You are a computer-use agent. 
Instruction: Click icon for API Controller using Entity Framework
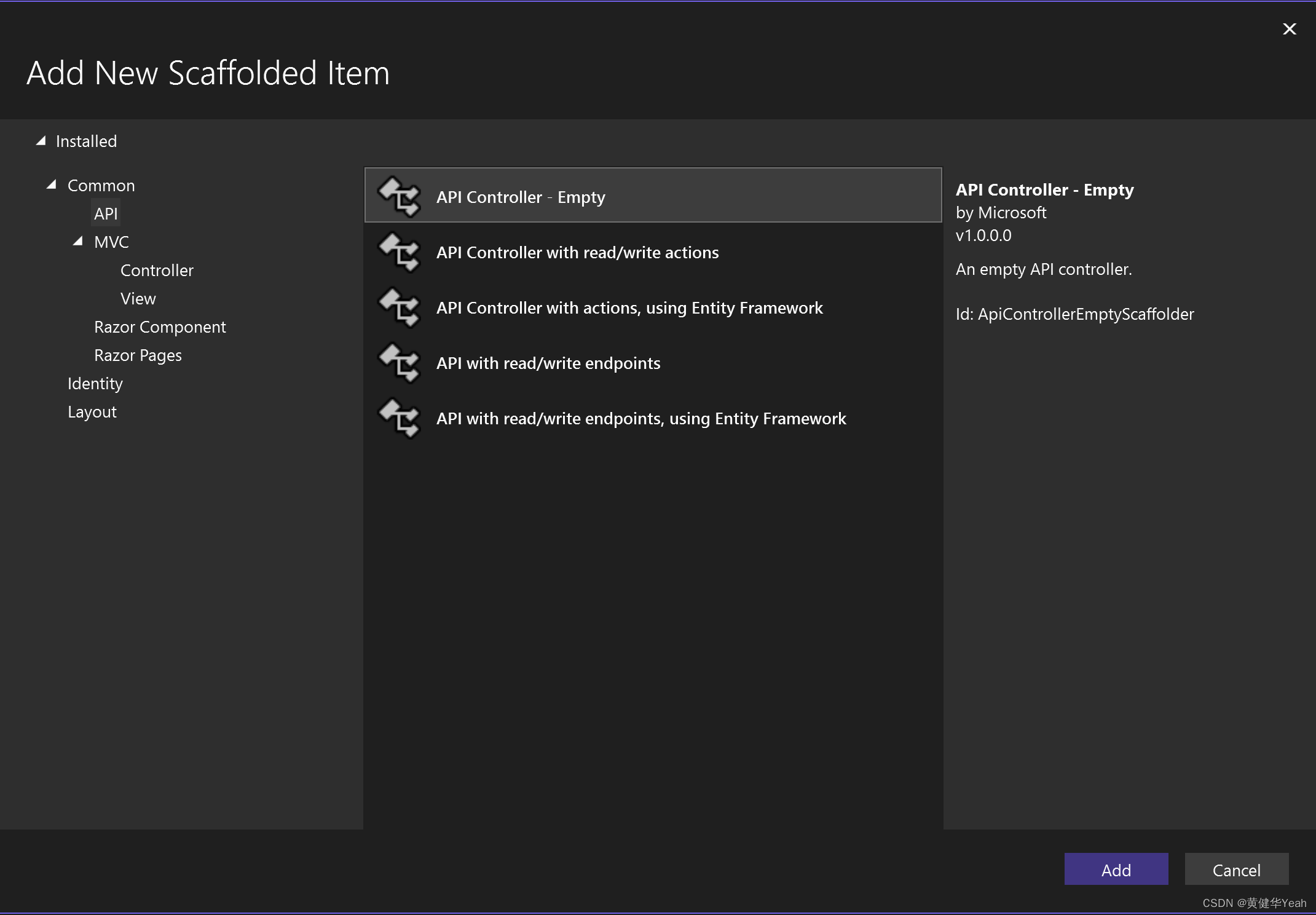coord(400,307)
